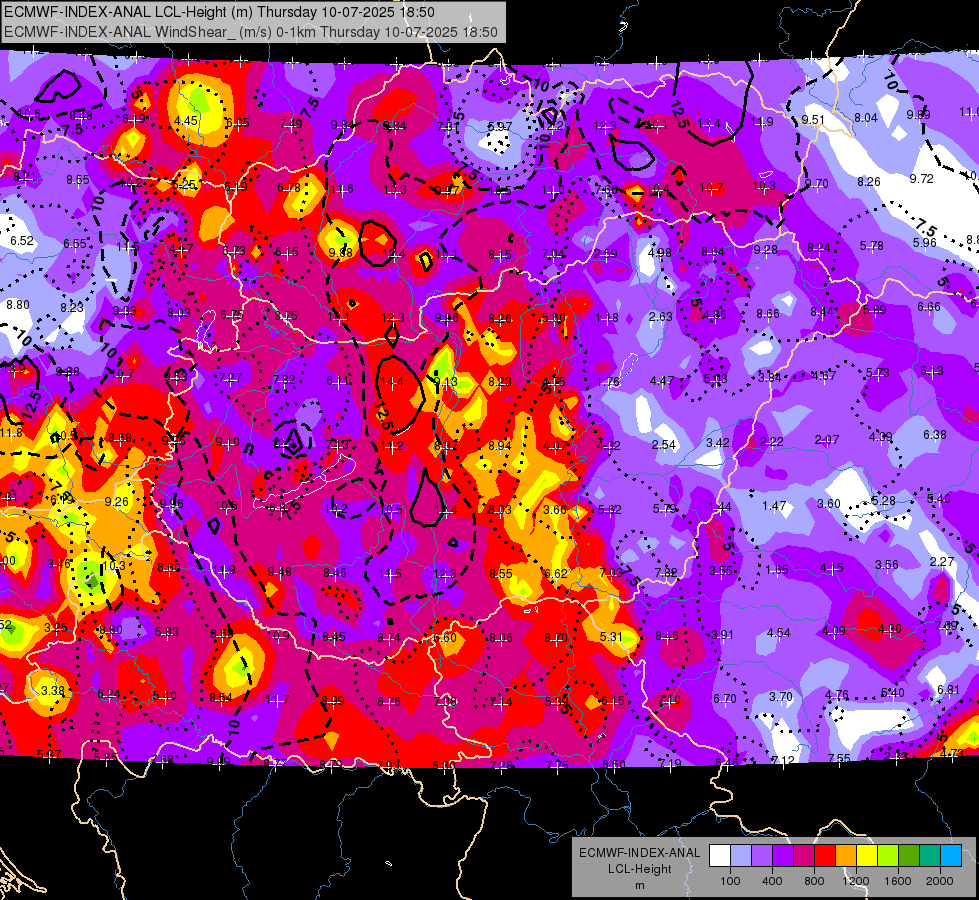Click the '6.38' value on the map
The width and height of the screenshot is (979, 900).
pyautogui.click(x=935, y=435)
